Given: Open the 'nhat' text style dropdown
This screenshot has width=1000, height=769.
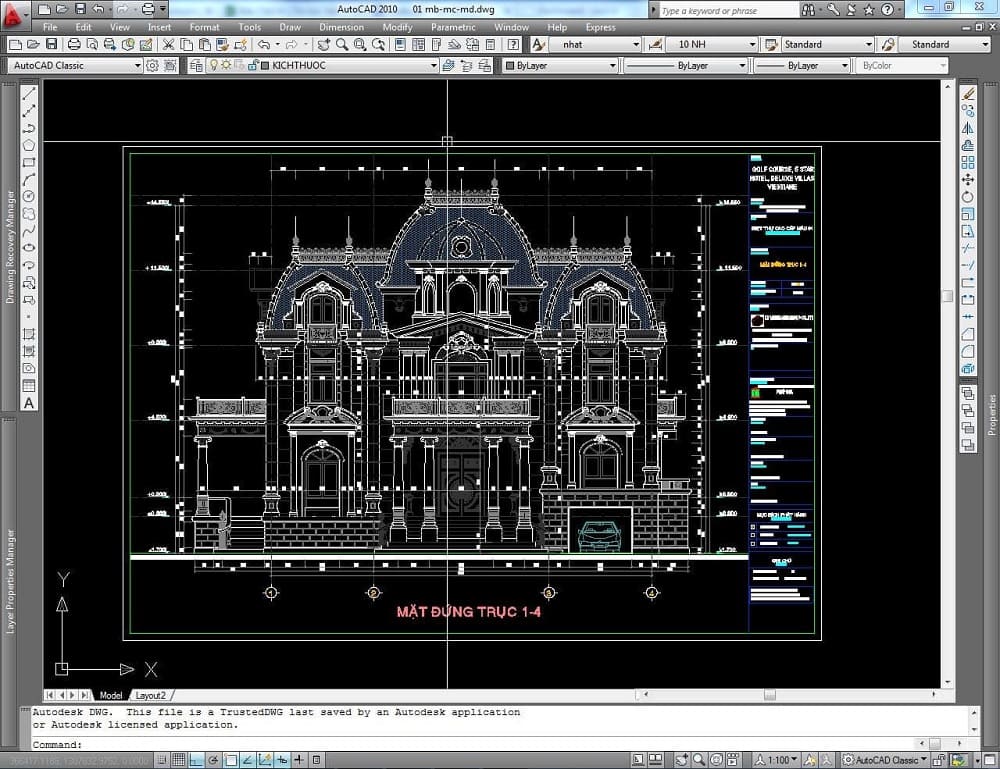Looking at the screenshot, I should pyautogui.click(x=635, y=45).
